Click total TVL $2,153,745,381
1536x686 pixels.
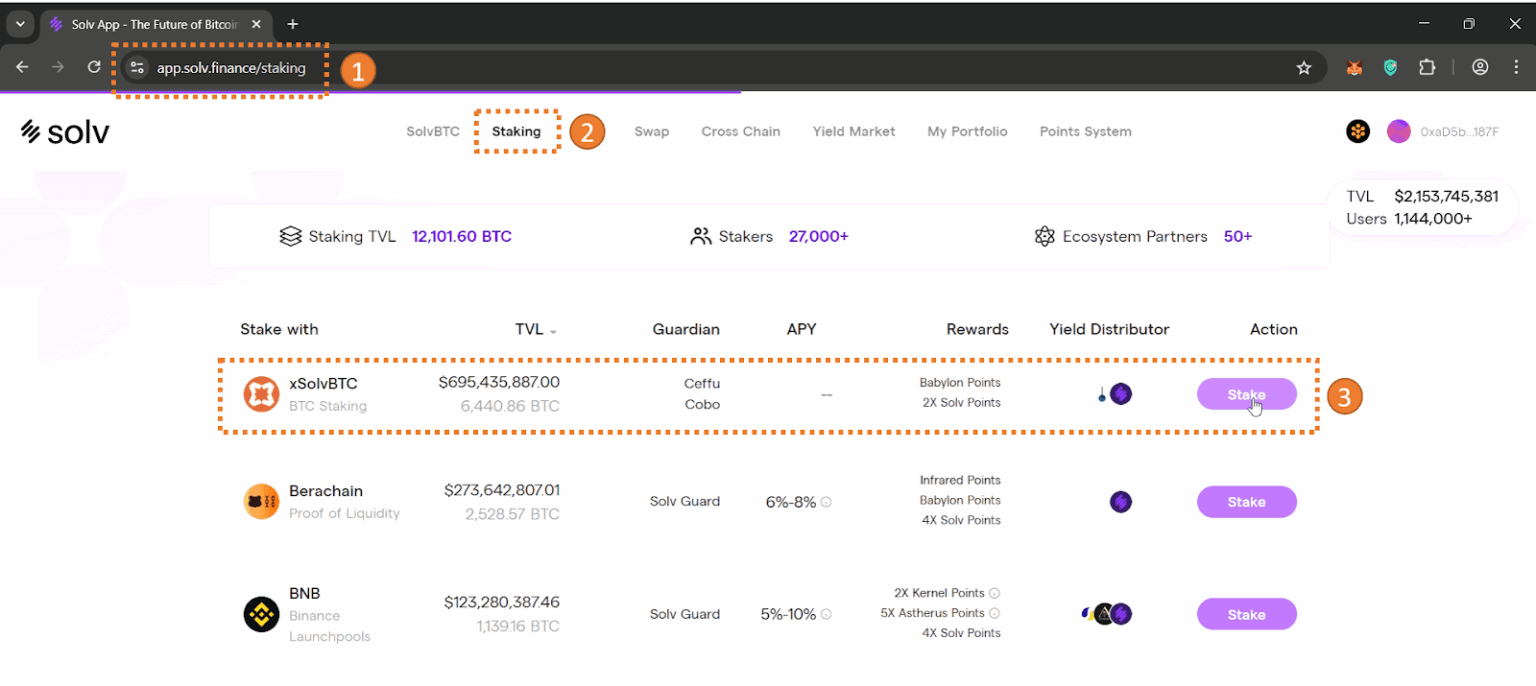point(1446,197)
